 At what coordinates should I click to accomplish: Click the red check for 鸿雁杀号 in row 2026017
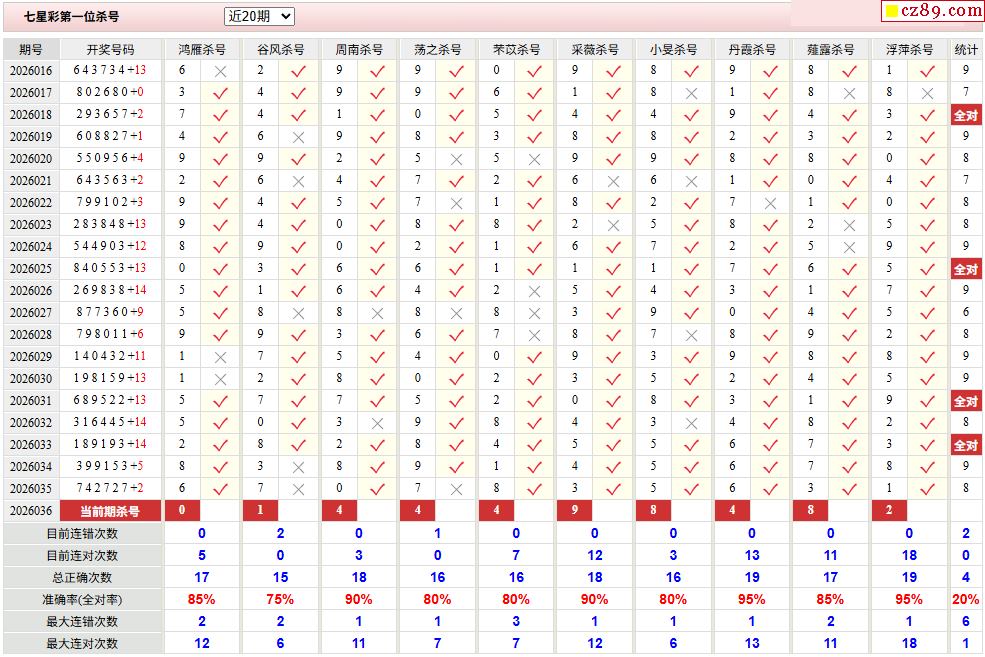coord(220,94)
